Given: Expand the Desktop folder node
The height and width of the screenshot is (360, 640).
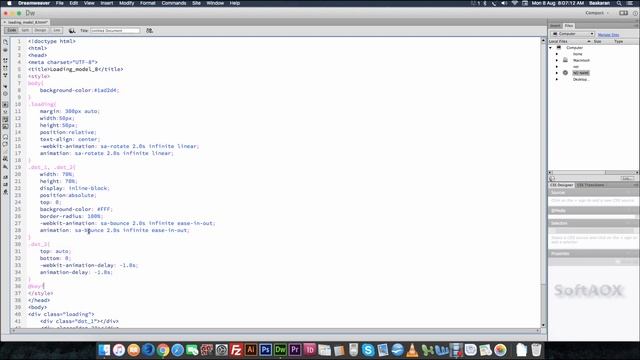Looking at the screenshot, I should pos(557,79).
